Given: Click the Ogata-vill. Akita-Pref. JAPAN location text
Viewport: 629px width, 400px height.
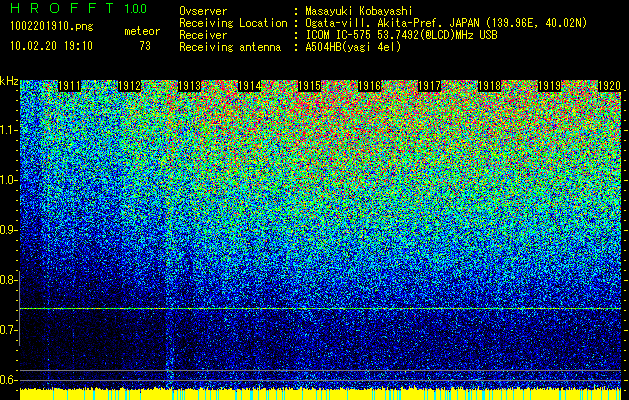Looking at the screenshot, I should point(446,23).
